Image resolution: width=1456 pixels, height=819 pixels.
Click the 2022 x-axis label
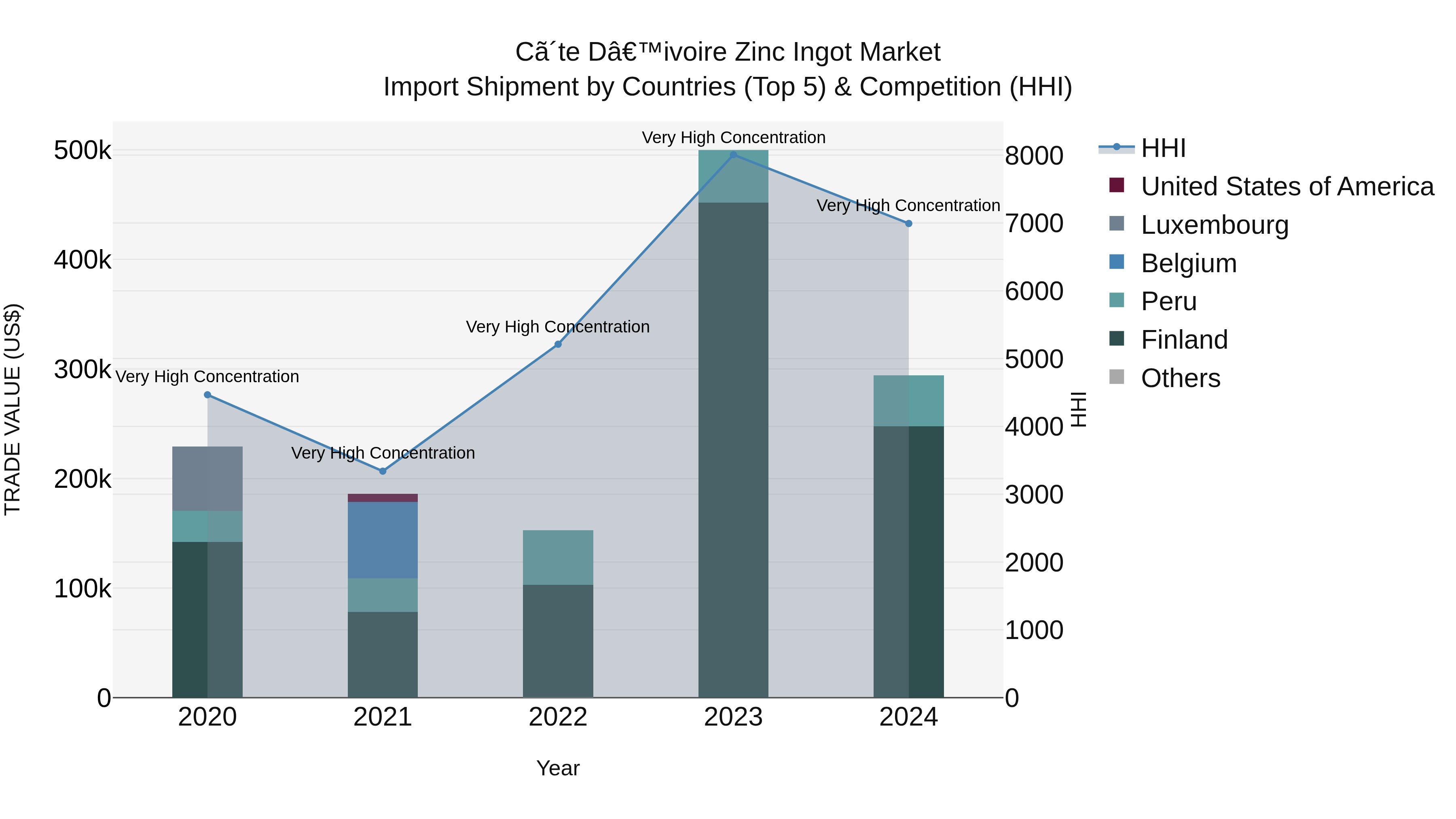[x=558, y=717]
